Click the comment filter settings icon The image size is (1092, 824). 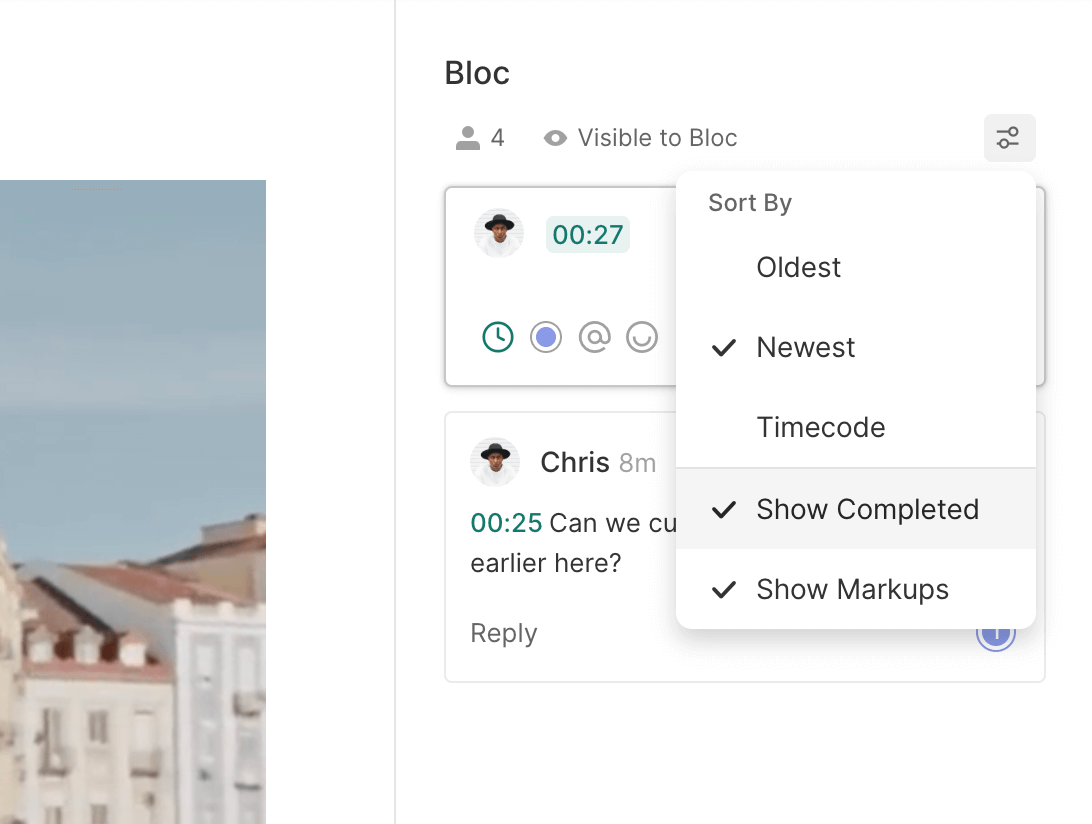[1009, 138]
